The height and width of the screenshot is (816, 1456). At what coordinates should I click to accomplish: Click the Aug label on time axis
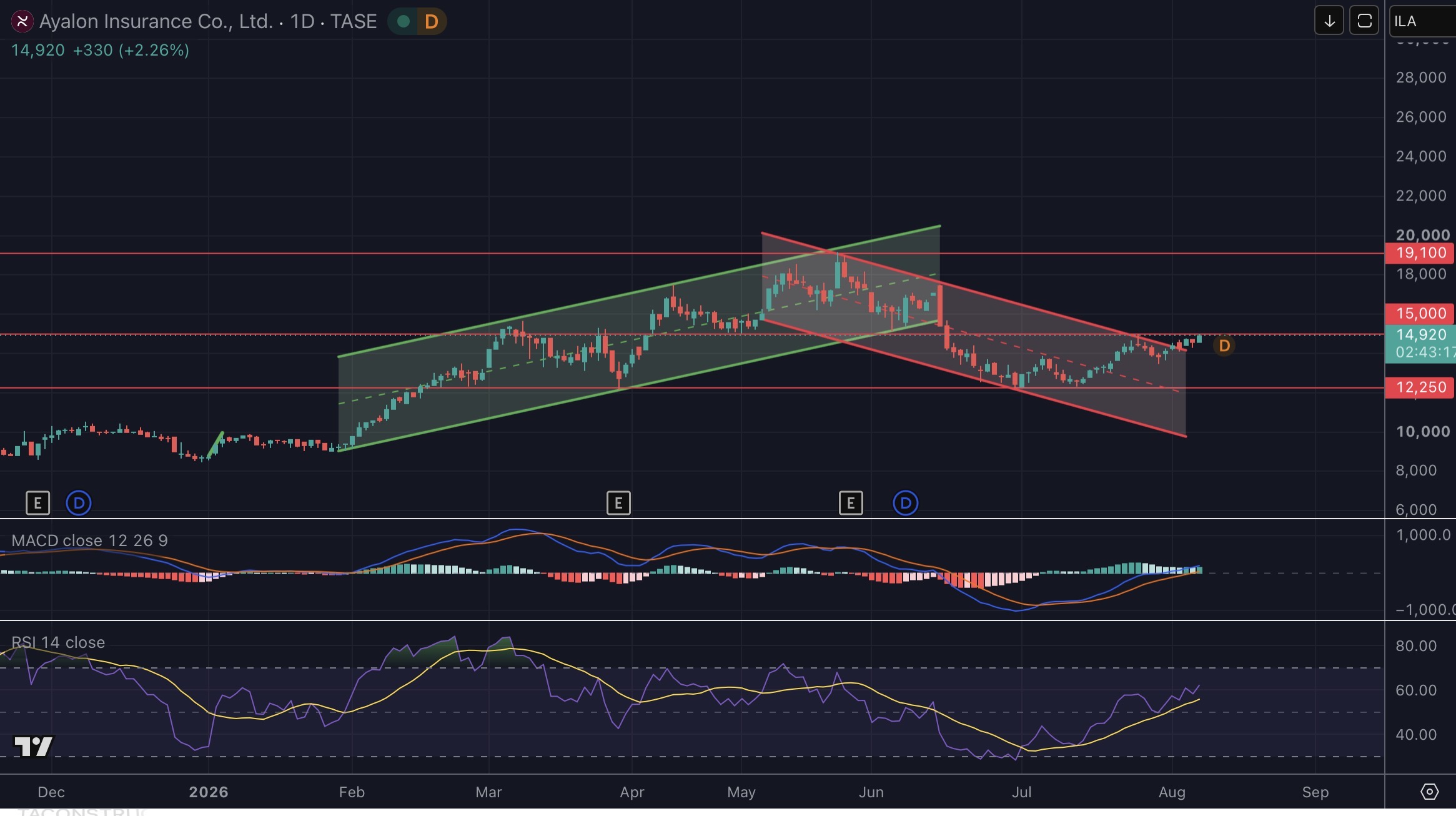1172,792
